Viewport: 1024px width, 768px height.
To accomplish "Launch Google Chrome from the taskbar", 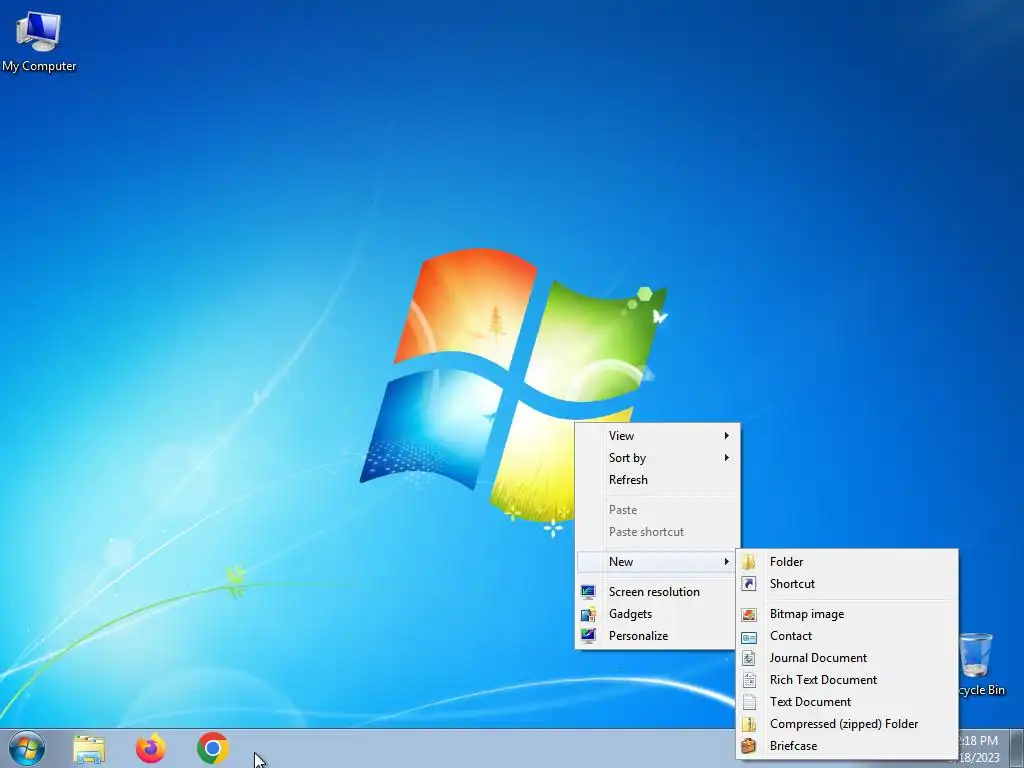I will [x=212, y=748].
